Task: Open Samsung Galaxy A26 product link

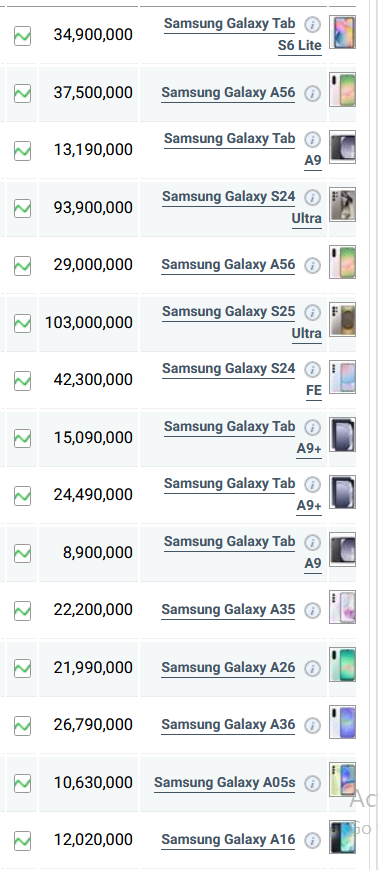Action: (228, 667)
